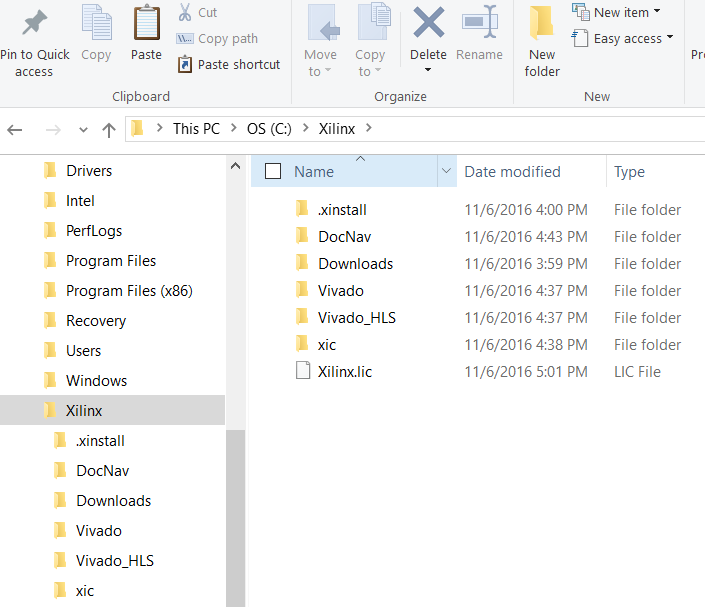Select Windows in the navigation tree
The width and height of the screenshot is (705, 607).
point(97,381)
